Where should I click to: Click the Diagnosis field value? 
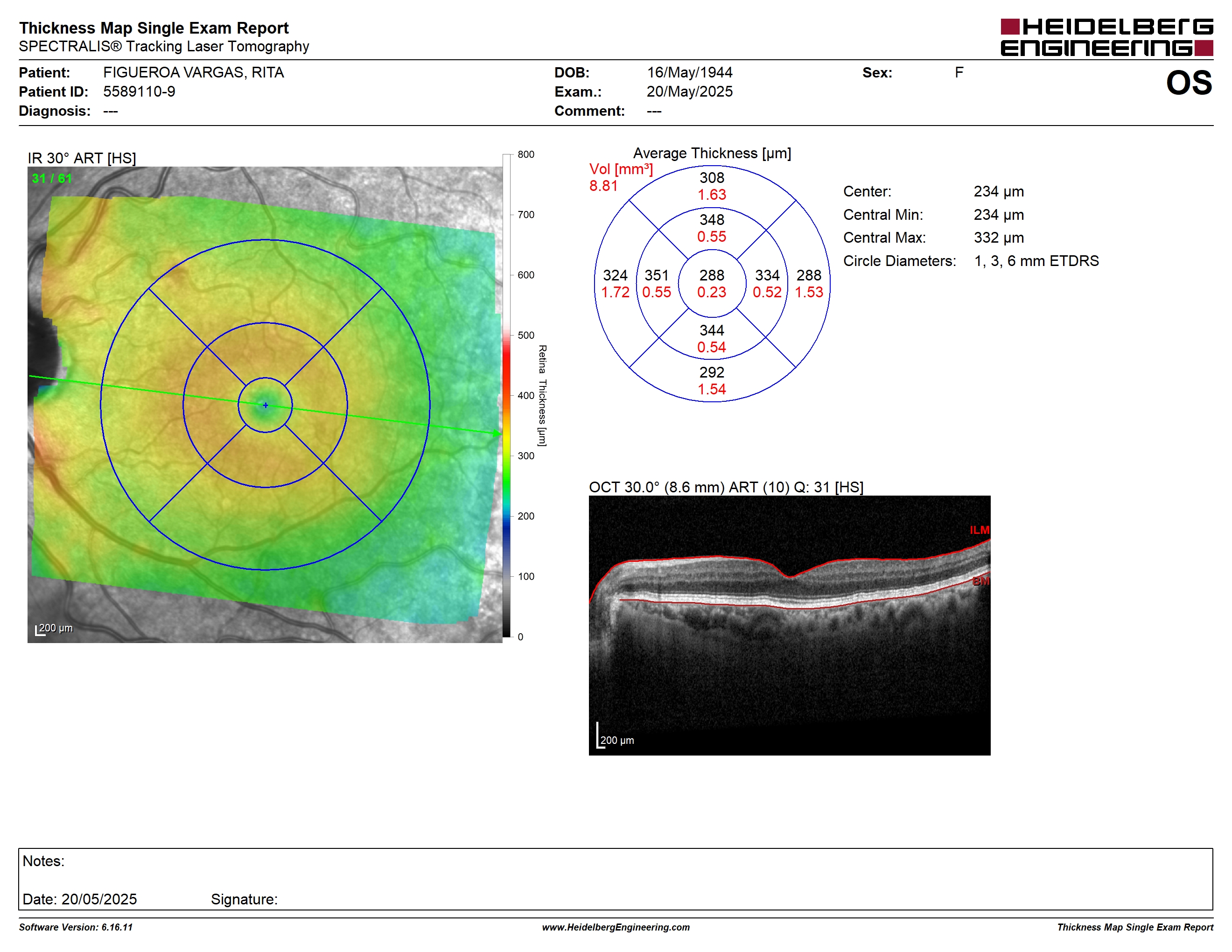[111, 111]
